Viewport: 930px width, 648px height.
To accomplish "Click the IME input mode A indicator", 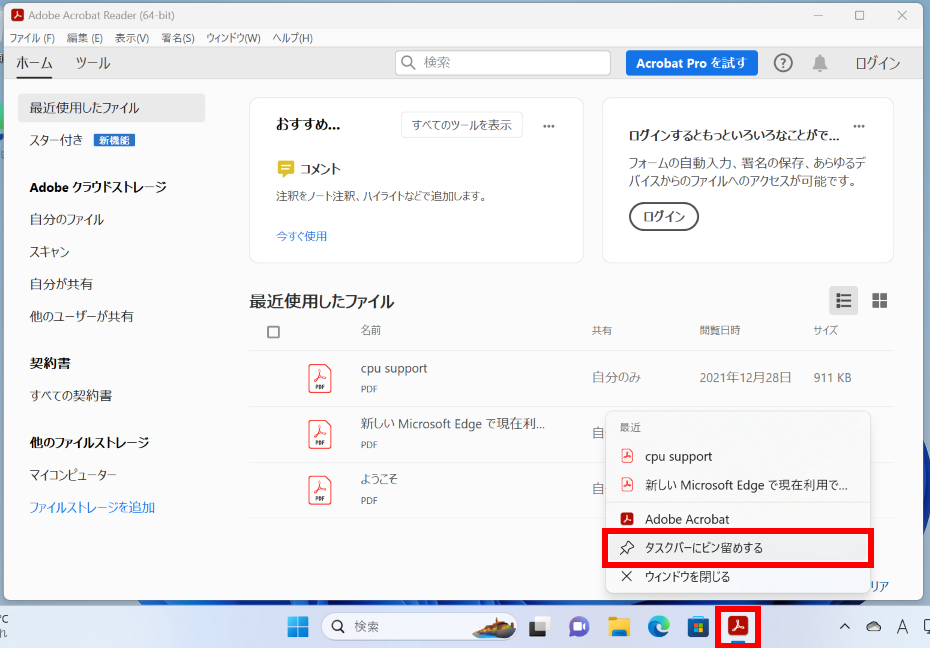I will pos(902,626).
